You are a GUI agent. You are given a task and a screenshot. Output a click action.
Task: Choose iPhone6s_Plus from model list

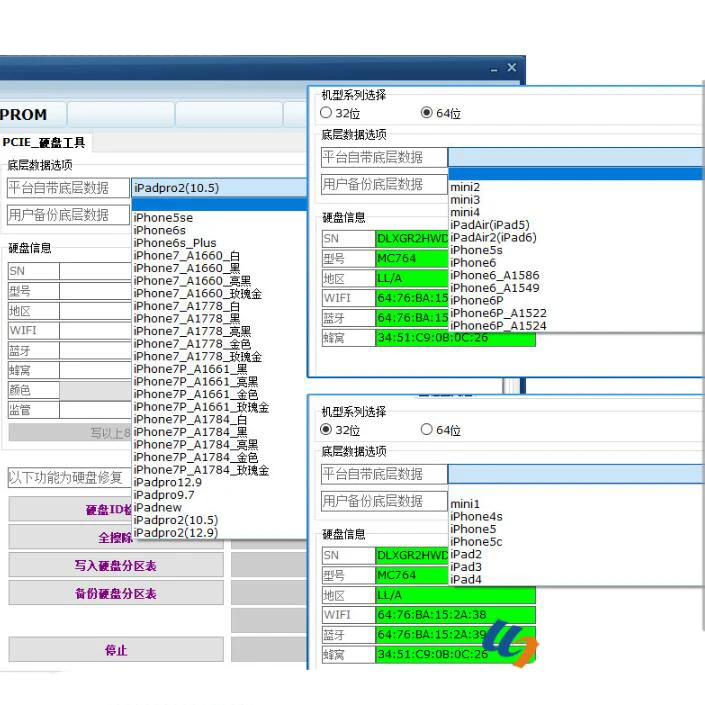[x=175, y=243]
